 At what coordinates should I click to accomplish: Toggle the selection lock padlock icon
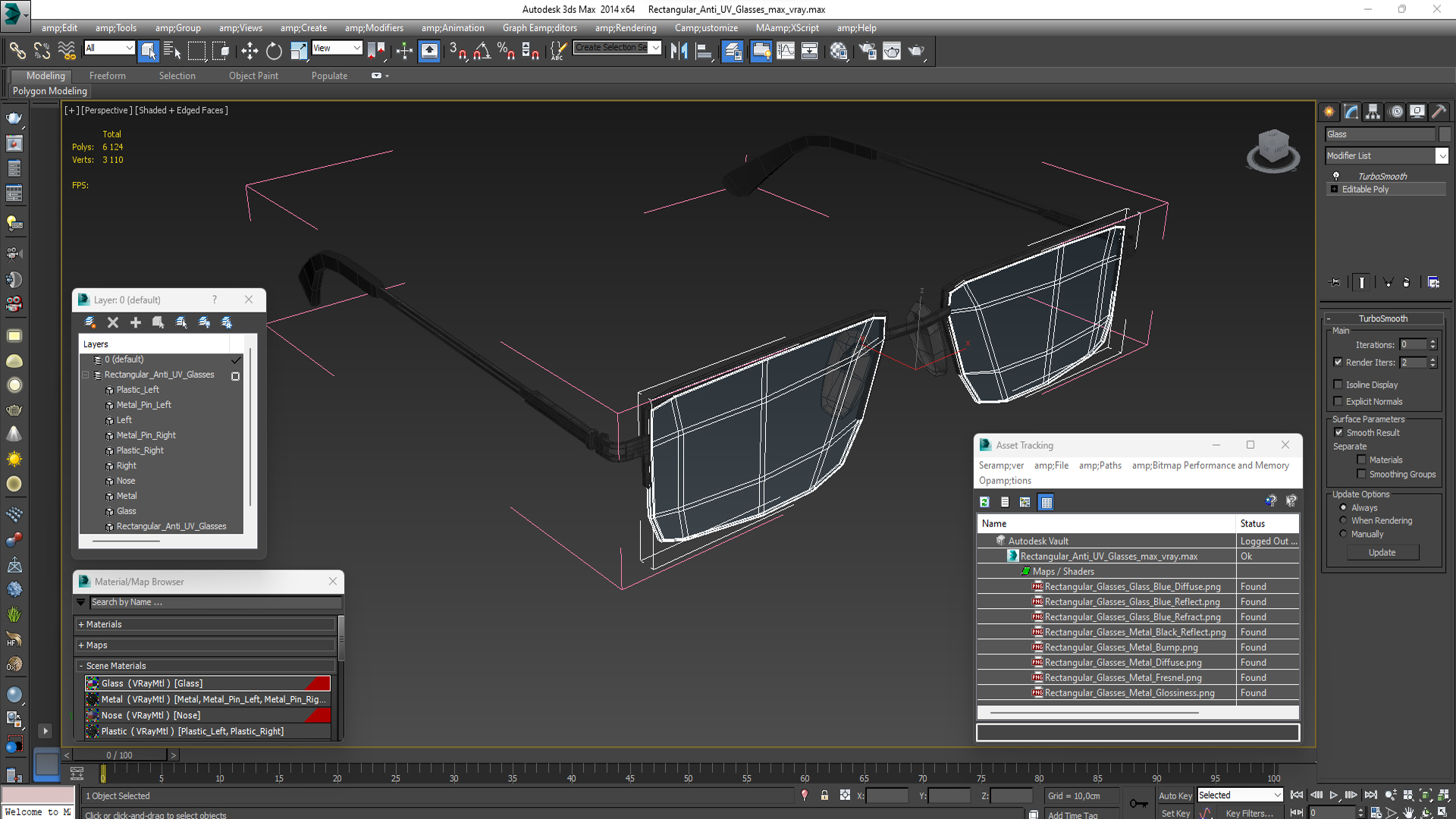(824, 795)
